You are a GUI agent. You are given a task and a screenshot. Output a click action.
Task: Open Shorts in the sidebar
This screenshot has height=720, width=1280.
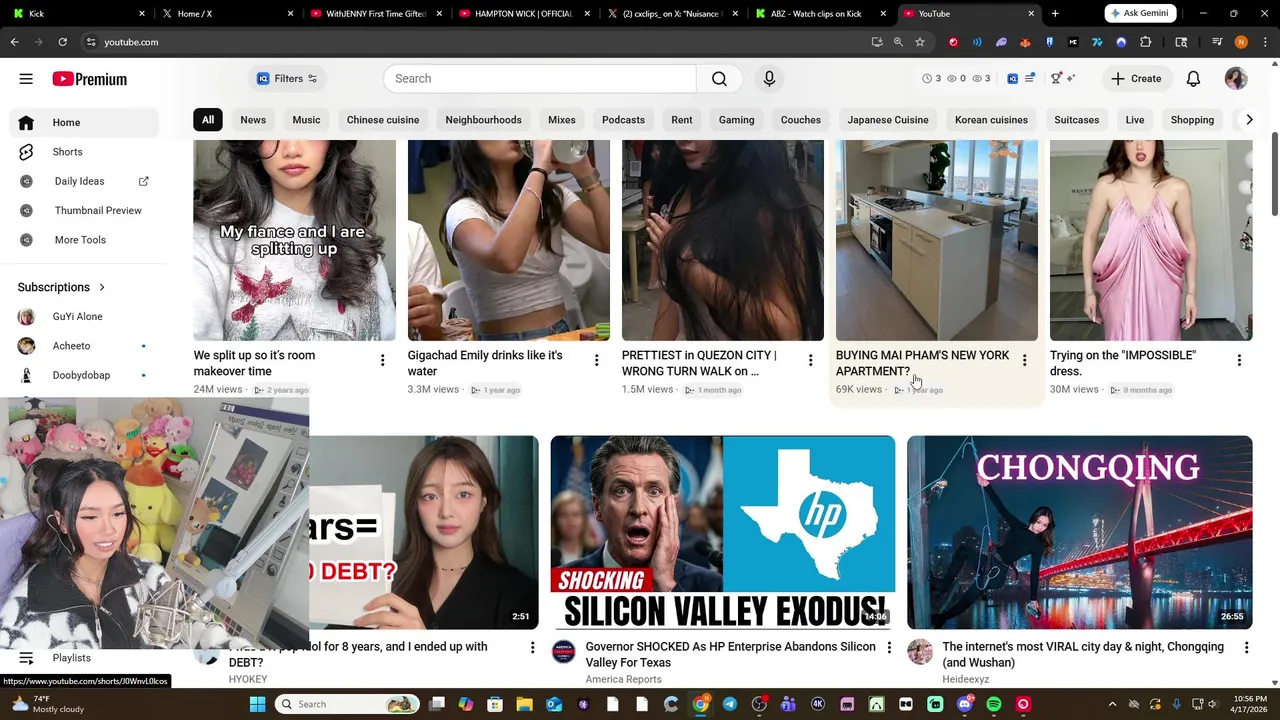(84, 152)
